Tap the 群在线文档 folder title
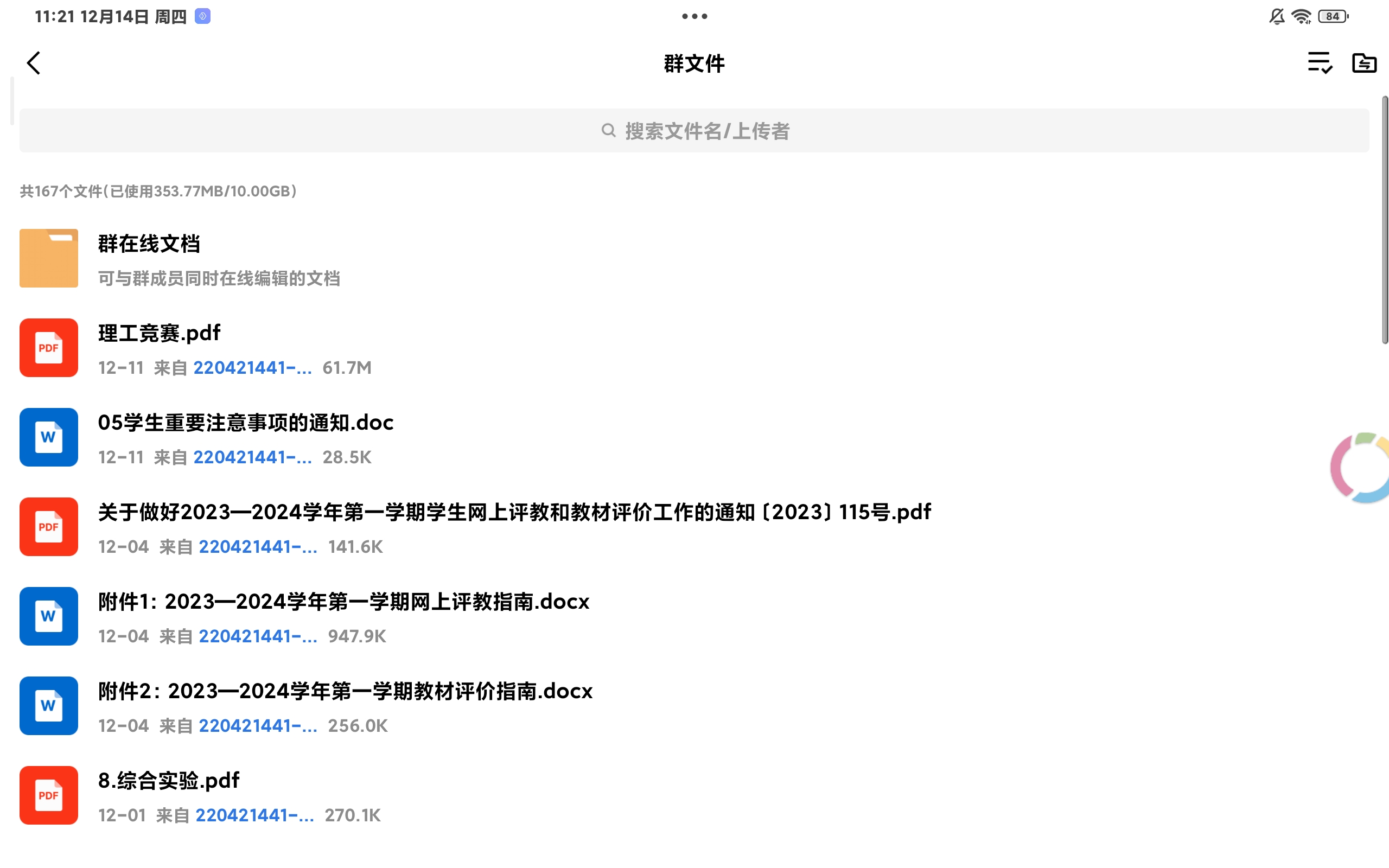This screenshot has width=1389, height=868. (x=149, y=244)
